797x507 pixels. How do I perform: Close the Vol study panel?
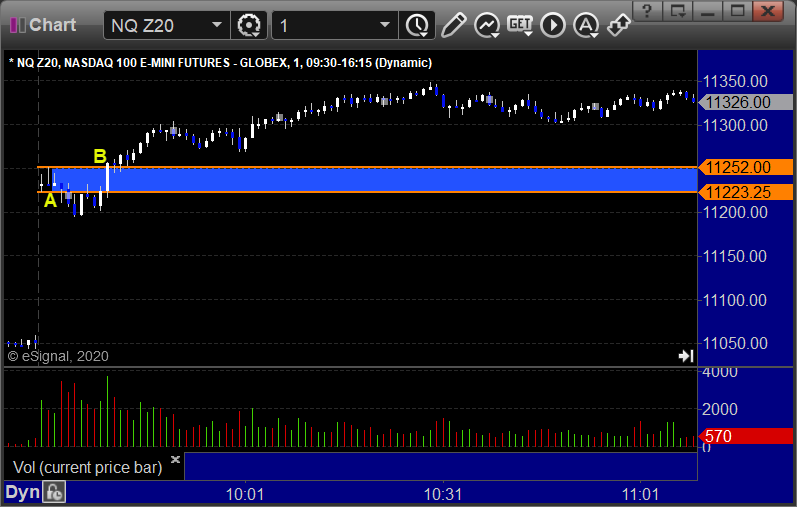[175, 459]
